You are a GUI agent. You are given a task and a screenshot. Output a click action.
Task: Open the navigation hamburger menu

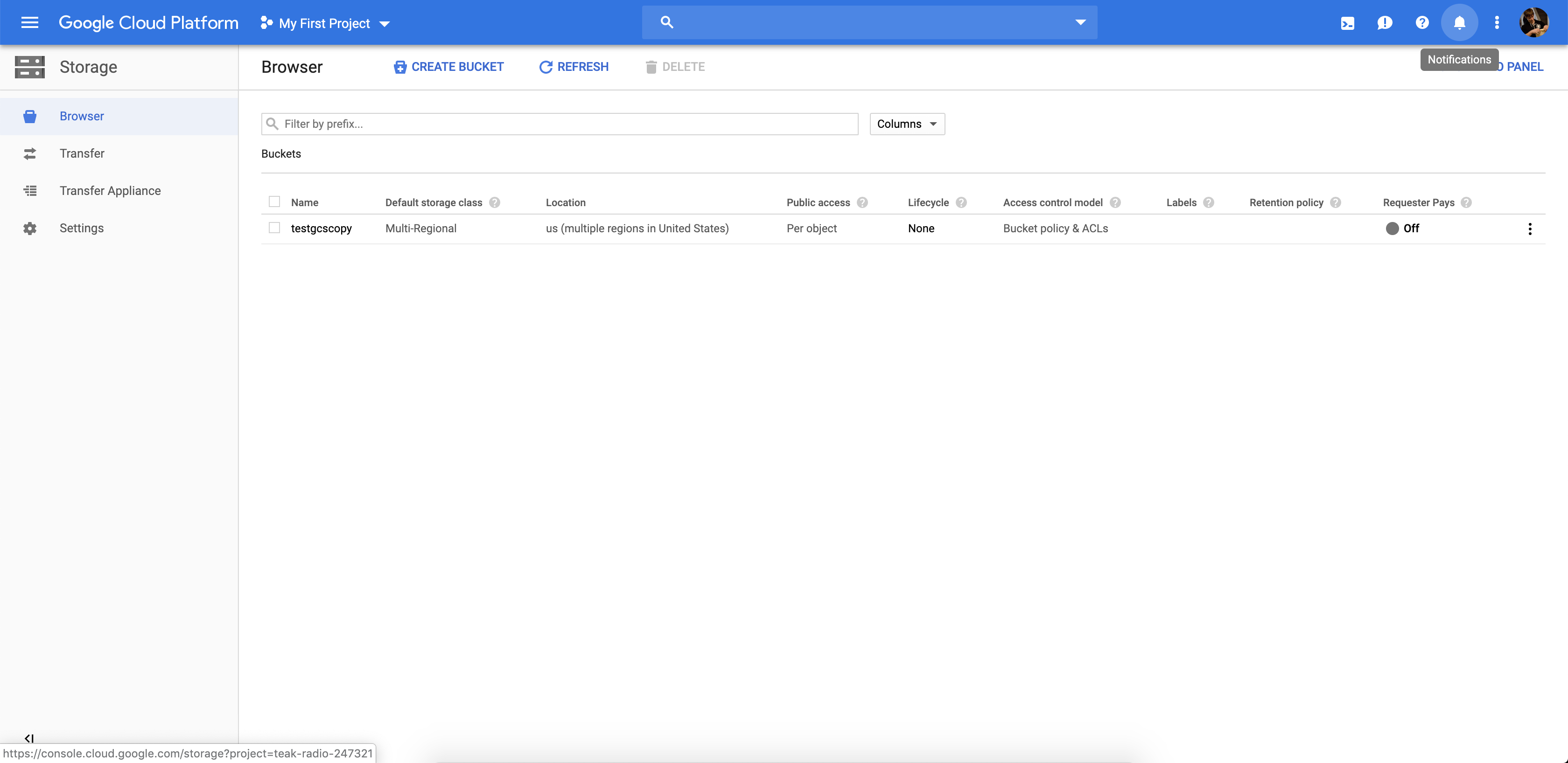28,22
